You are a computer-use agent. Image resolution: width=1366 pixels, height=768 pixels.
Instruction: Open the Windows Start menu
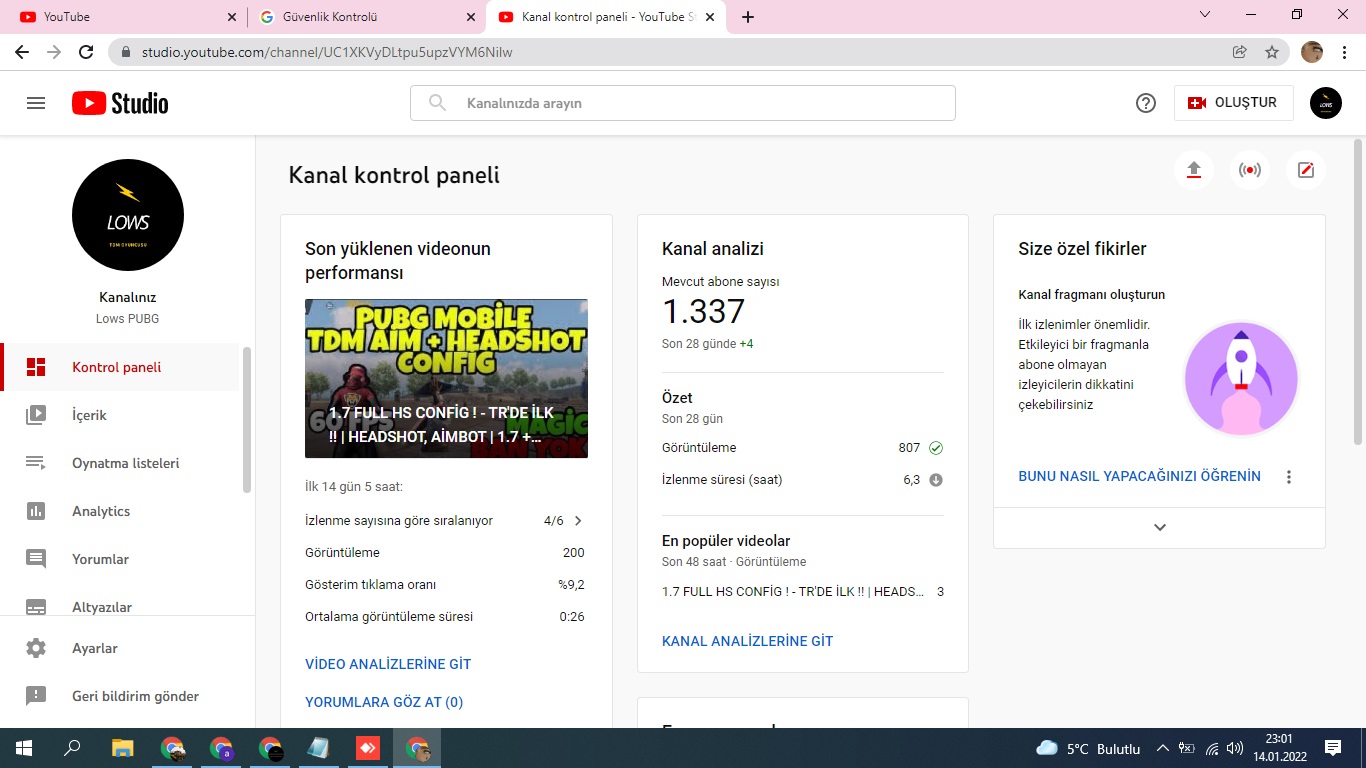24,748
